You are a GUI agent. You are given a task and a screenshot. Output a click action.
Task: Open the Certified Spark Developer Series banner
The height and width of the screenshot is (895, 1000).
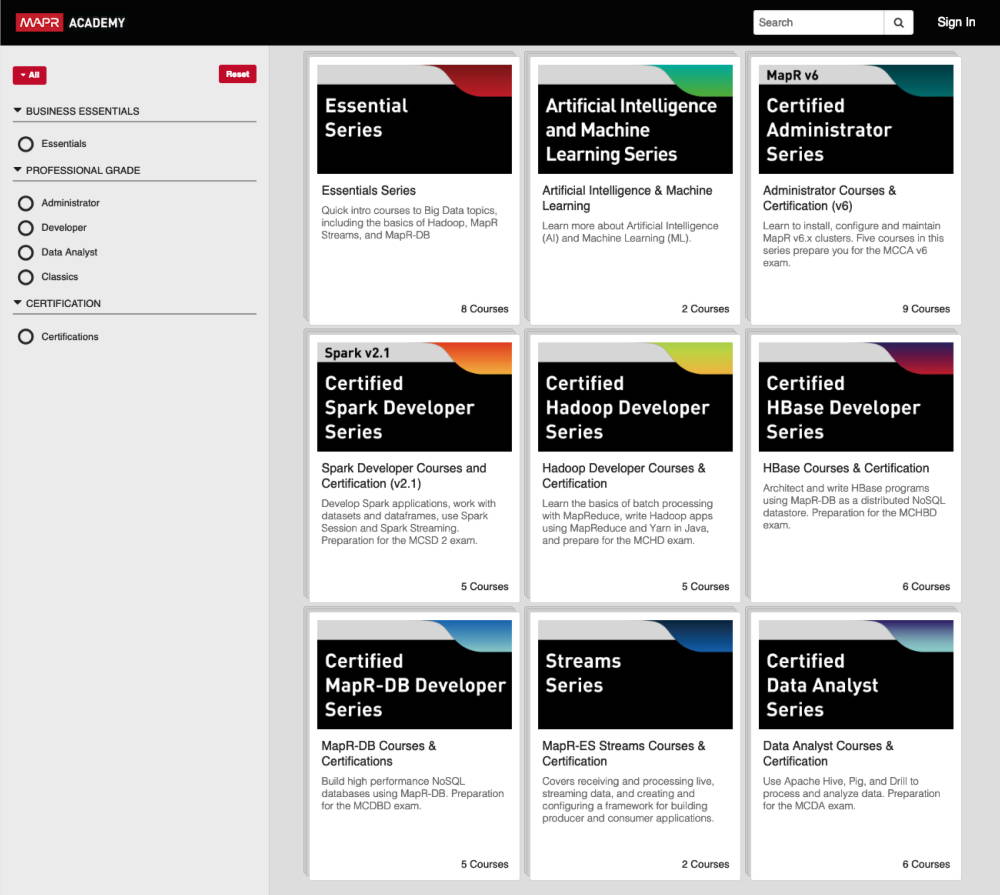(415, 397)
